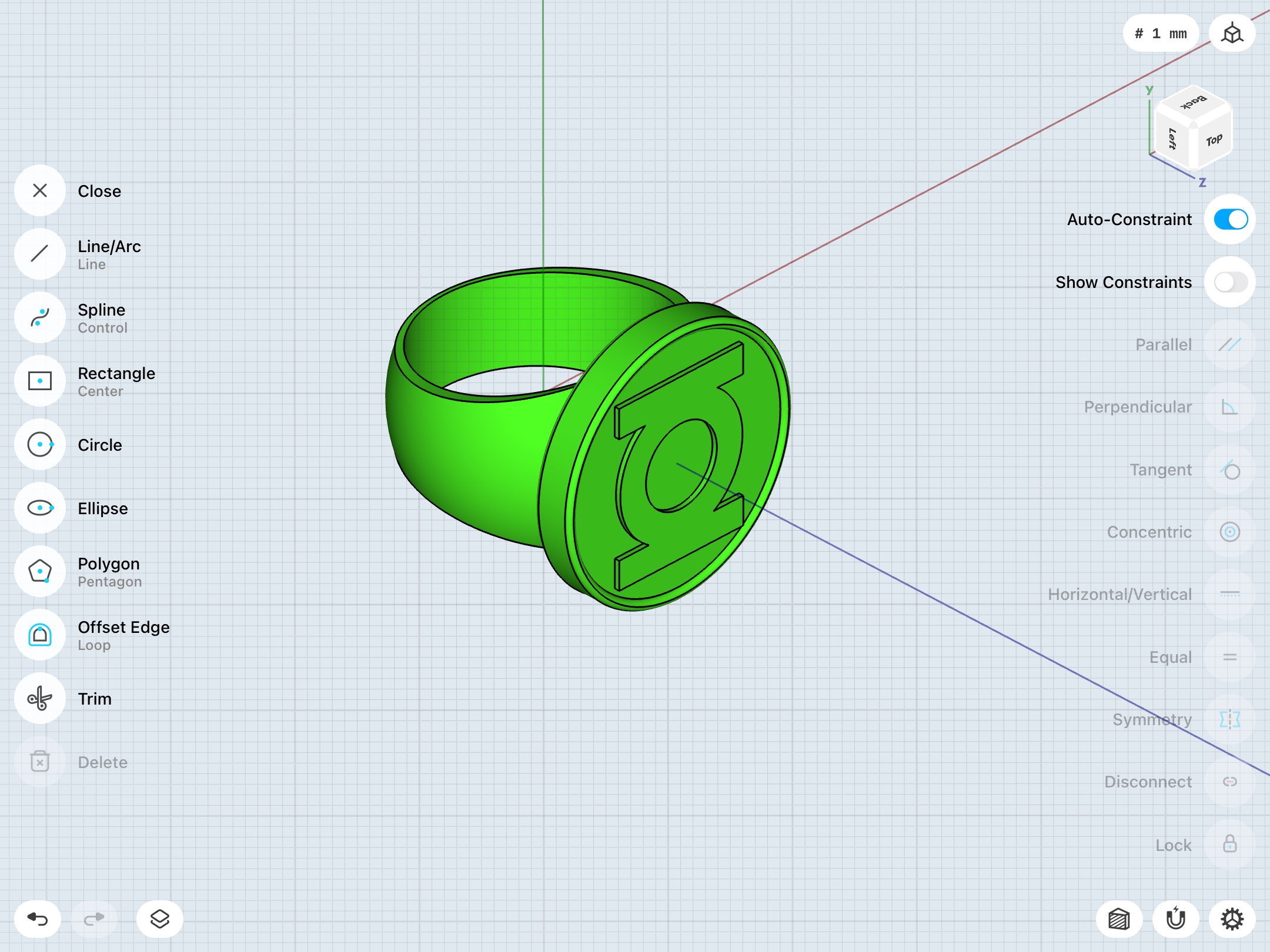Screen dimensions: 1270x952
Task: Select the Spline tool icon
Action: (x=40, y=317)
